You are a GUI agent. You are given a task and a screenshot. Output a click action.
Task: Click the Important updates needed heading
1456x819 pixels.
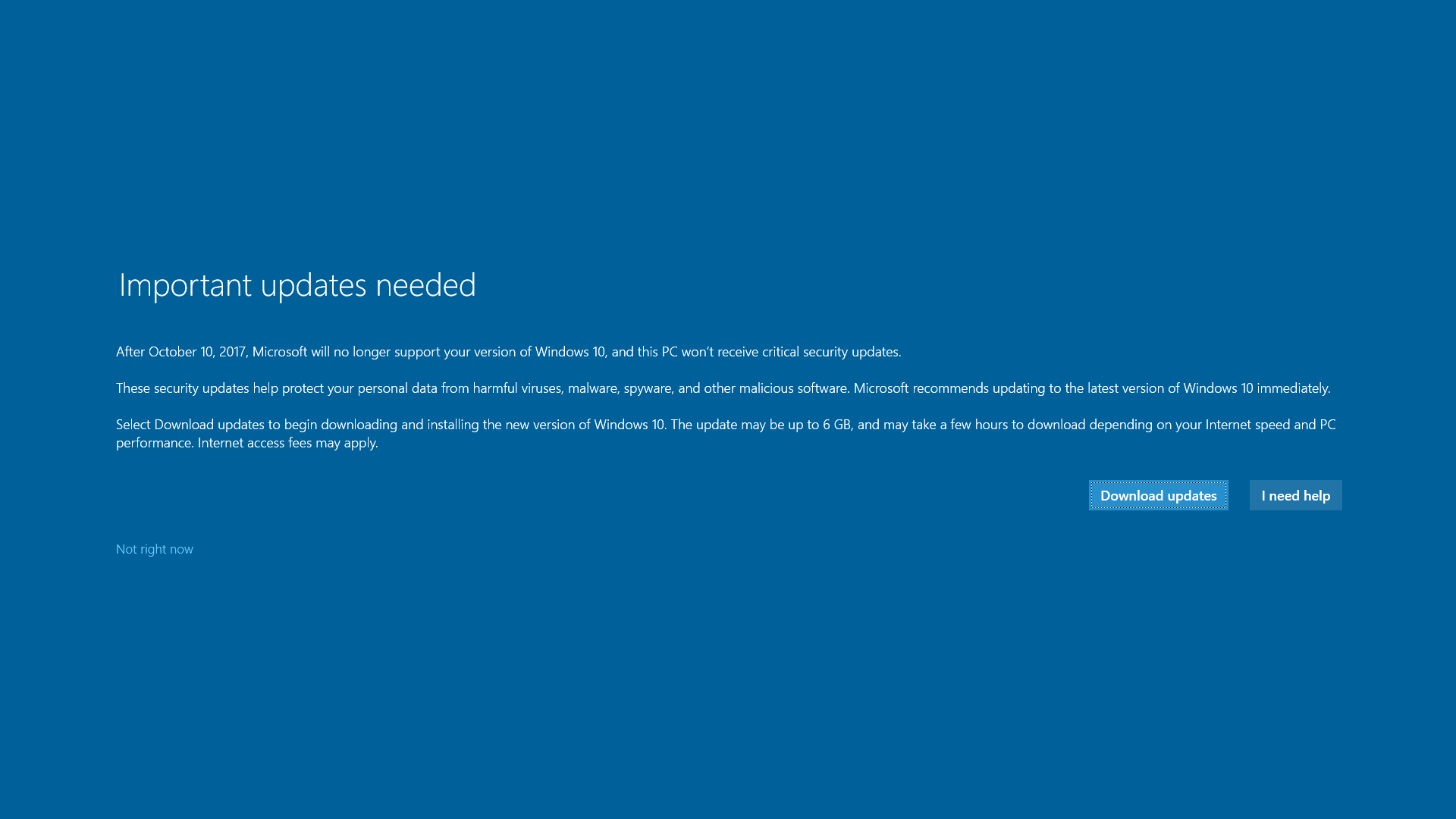click(x=297, y=285)
